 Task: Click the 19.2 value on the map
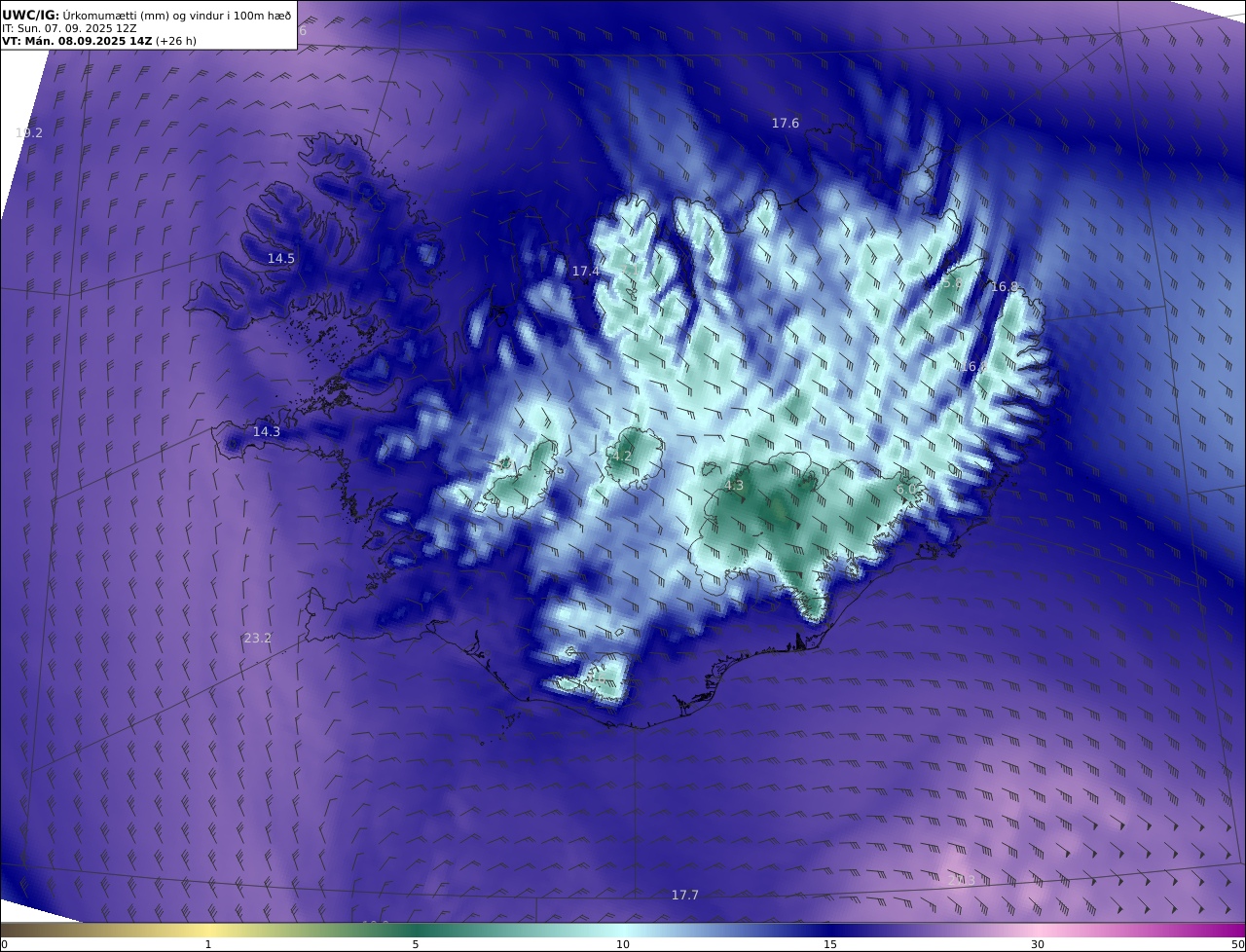pos(29,132)
